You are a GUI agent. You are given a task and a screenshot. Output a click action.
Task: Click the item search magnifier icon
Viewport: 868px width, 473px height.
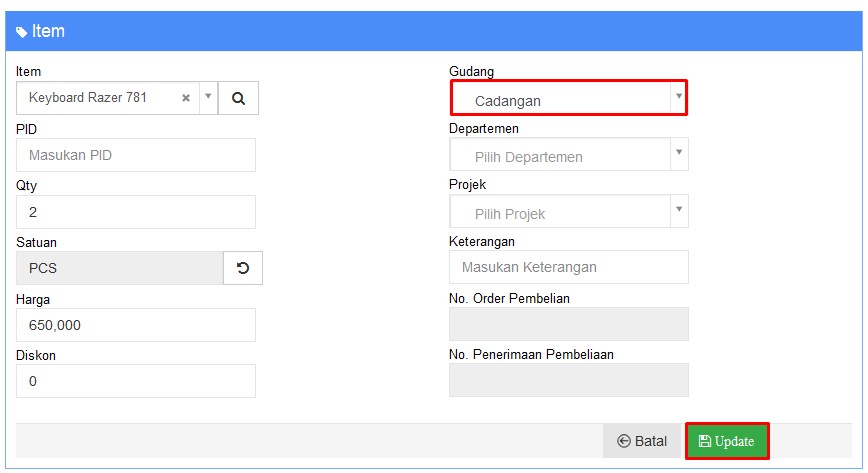coord(238,98)
